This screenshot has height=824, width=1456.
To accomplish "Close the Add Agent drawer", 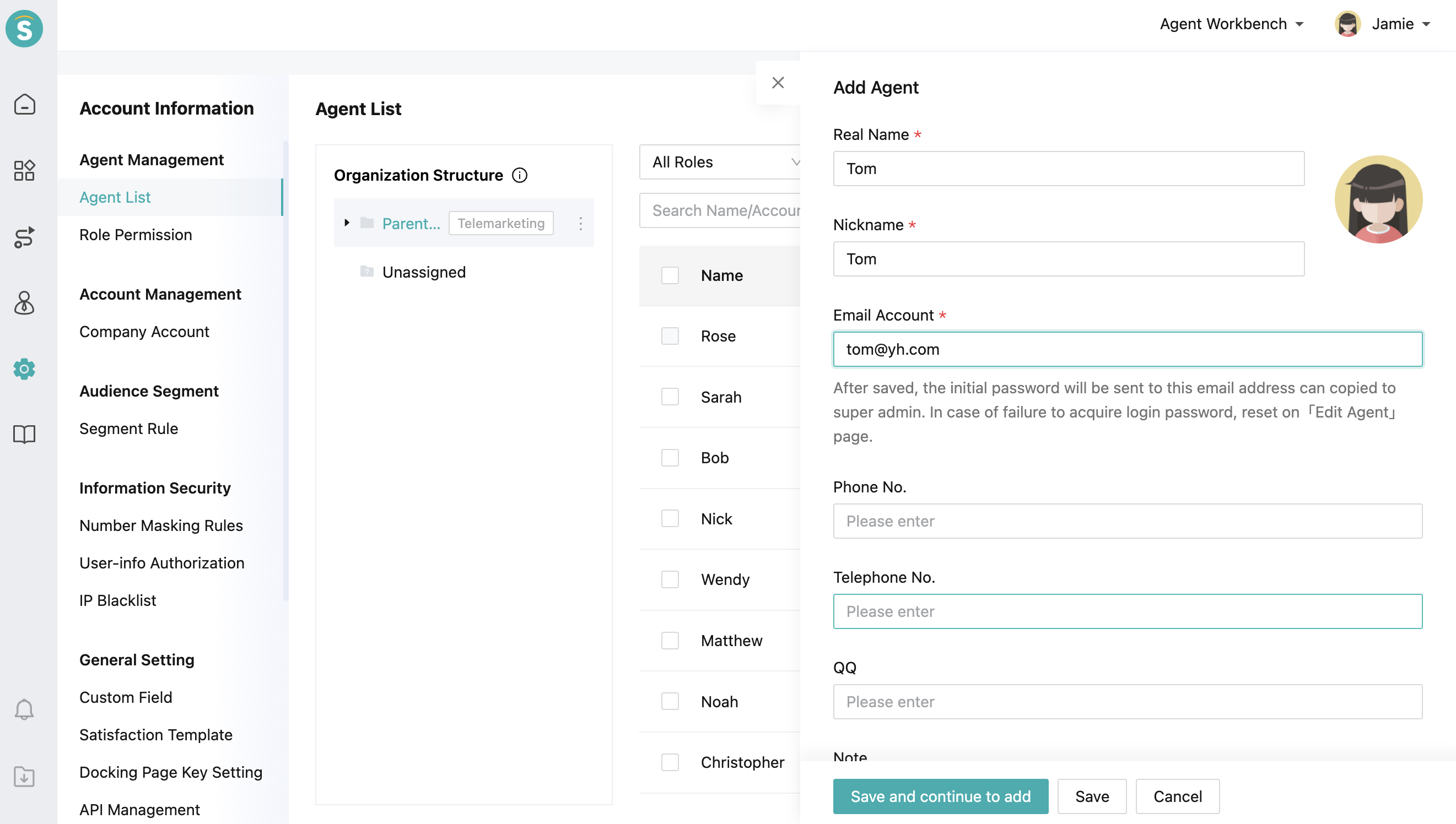I will pos(778,83).
